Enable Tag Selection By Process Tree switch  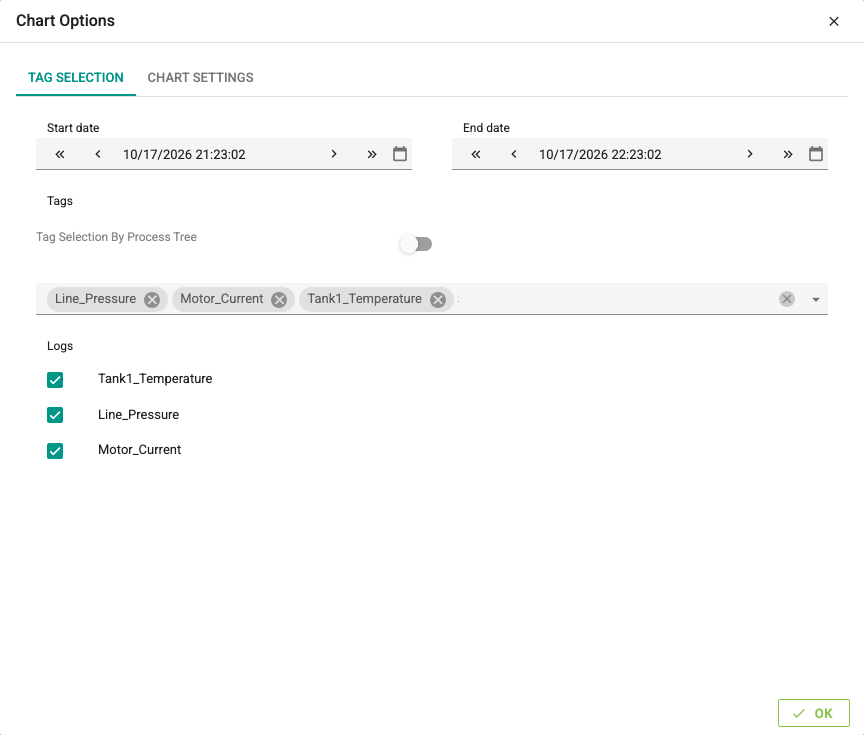click(x=416, y=244)
